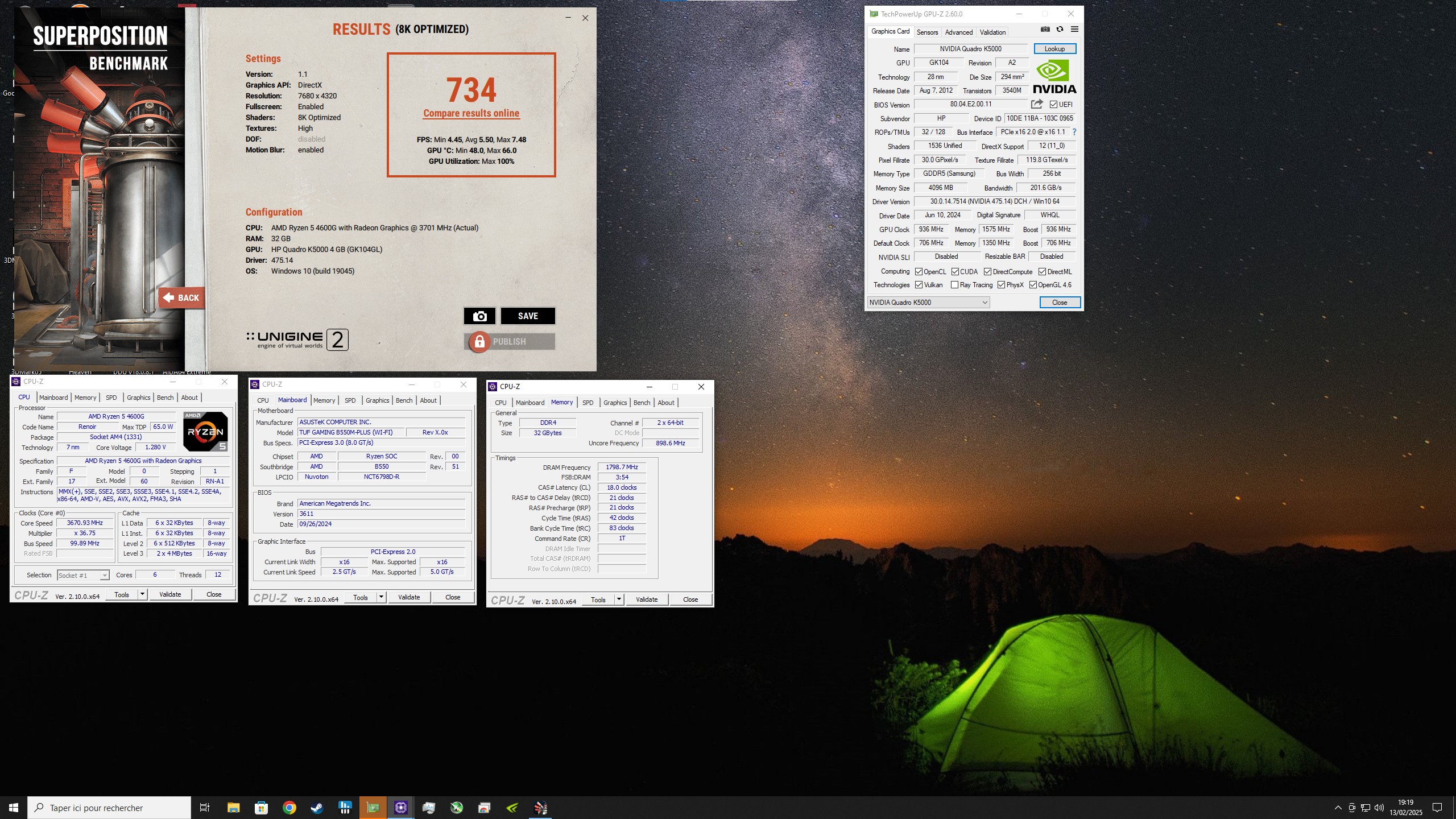Click BIOS export share icon in GPU-Z

tap(1037, 104)
